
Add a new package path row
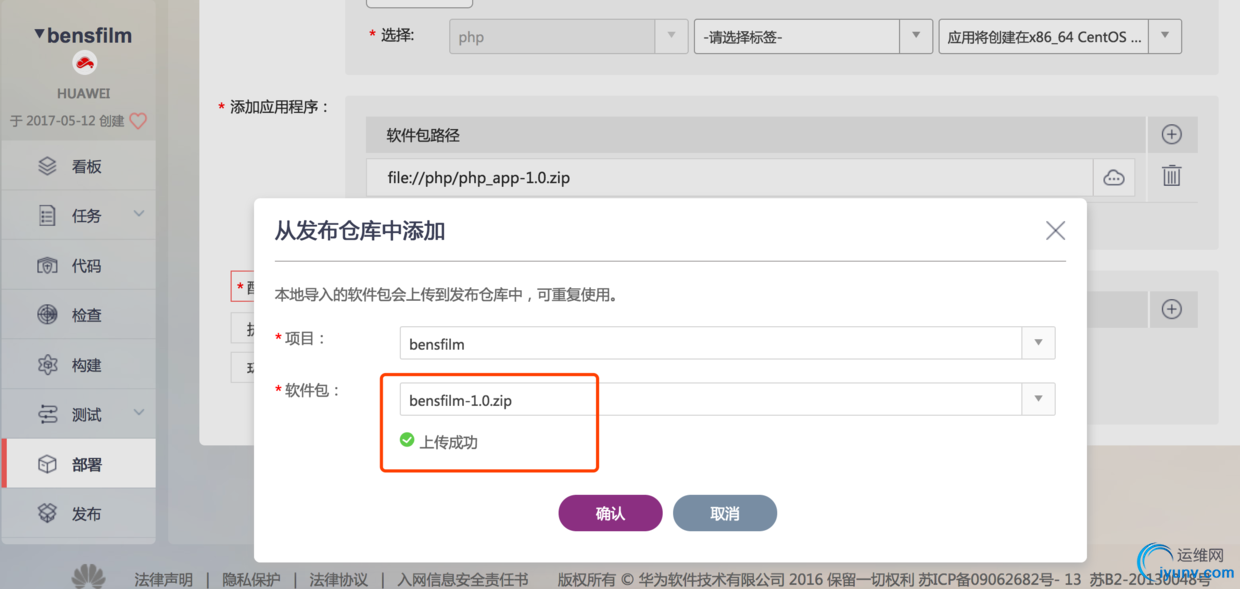1171,134
